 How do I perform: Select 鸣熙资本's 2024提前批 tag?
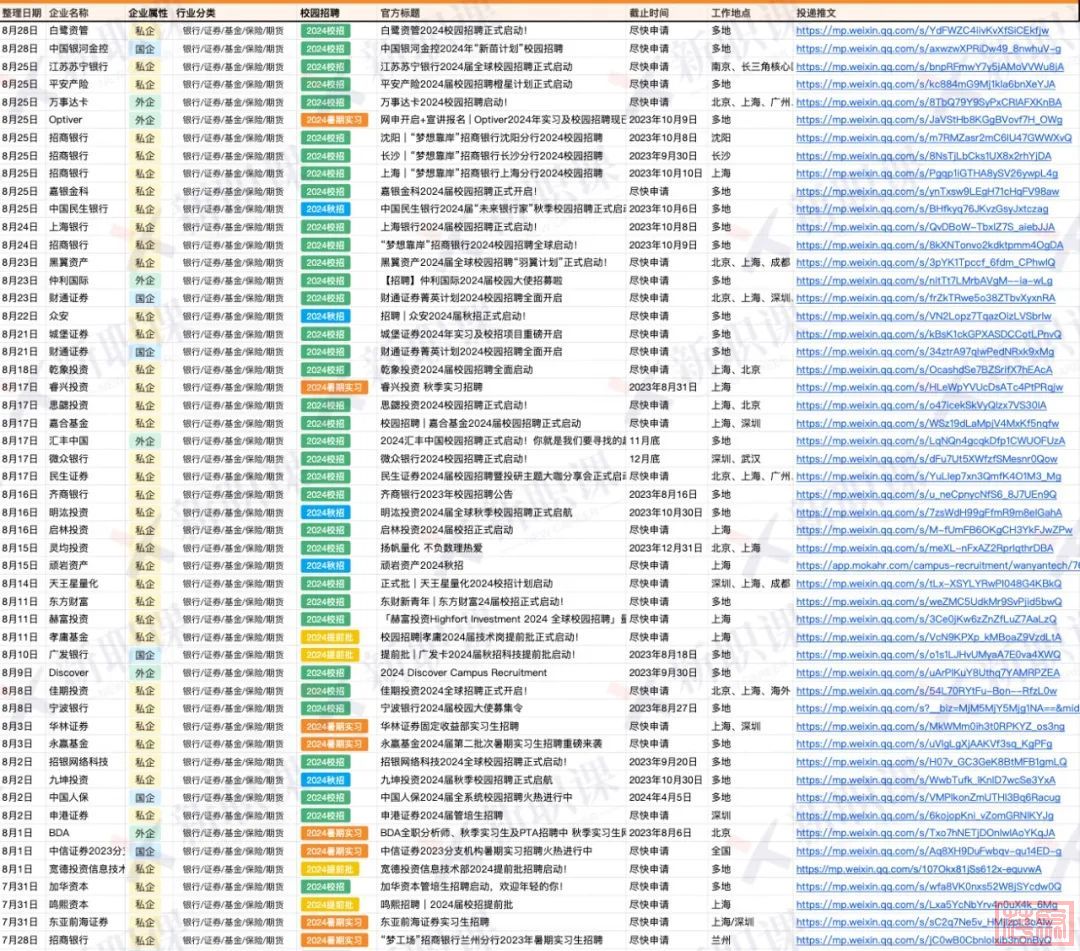pyautogui.click(x=330, y=904)
